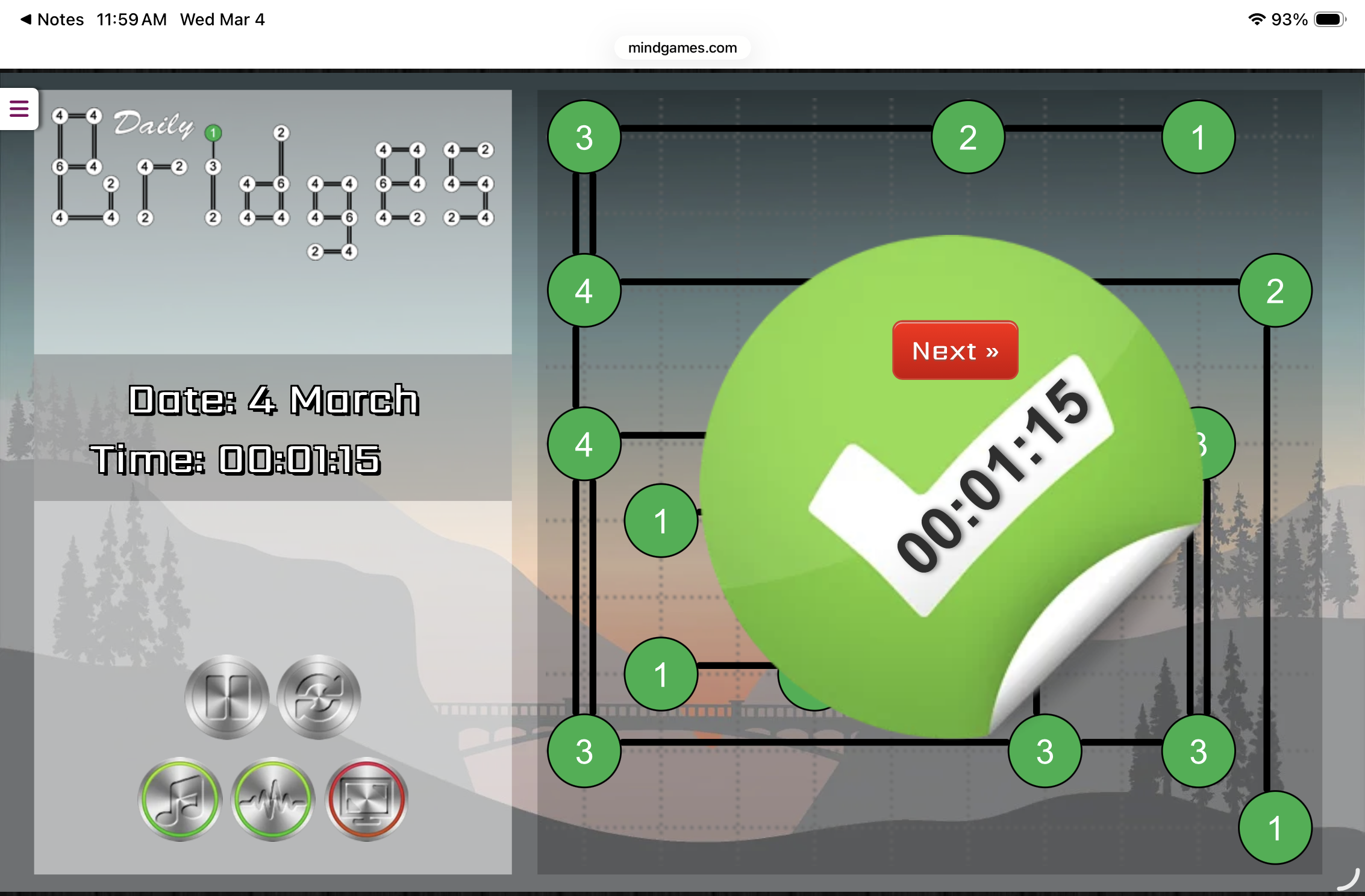Click the right edge island numbered 2
Image resolution: width=1365 pixels, height=896 pixels.
coord(1275,291)
